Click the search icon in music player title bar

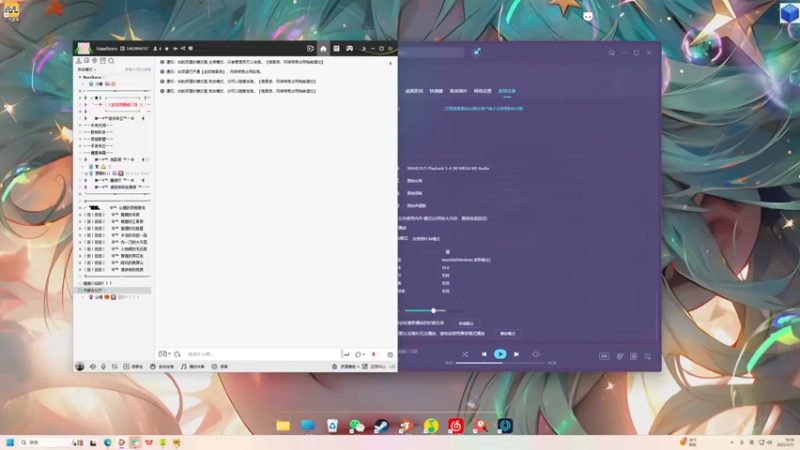coord(611,53)
